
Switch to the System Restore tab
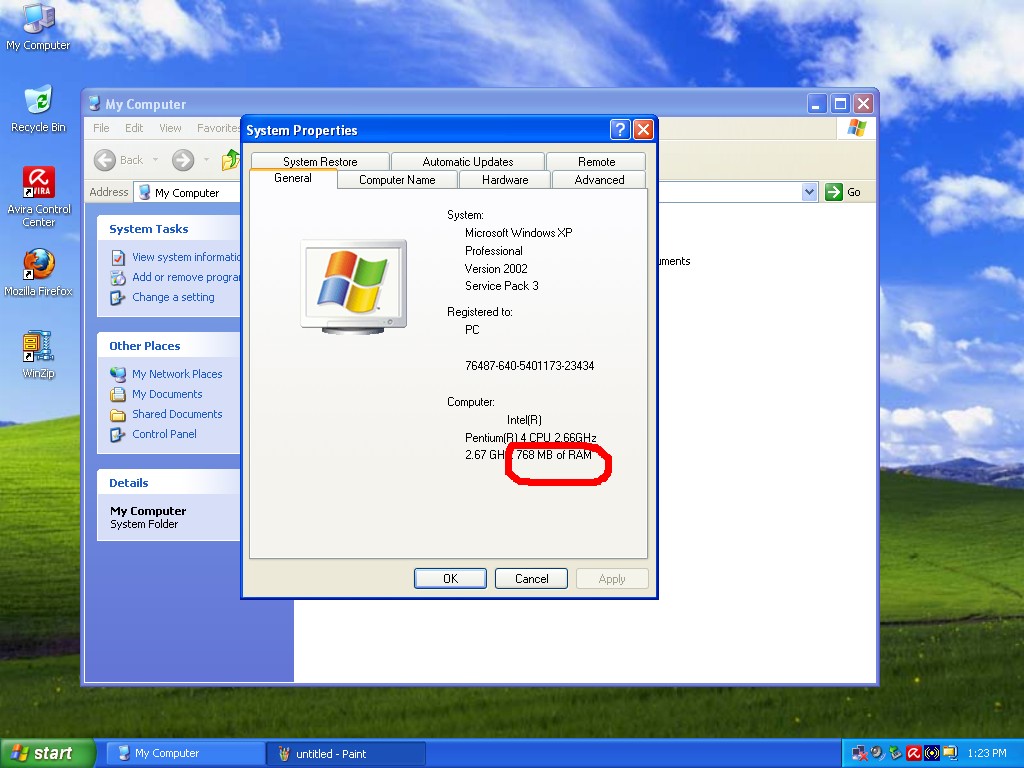click(x=320, y=161)
